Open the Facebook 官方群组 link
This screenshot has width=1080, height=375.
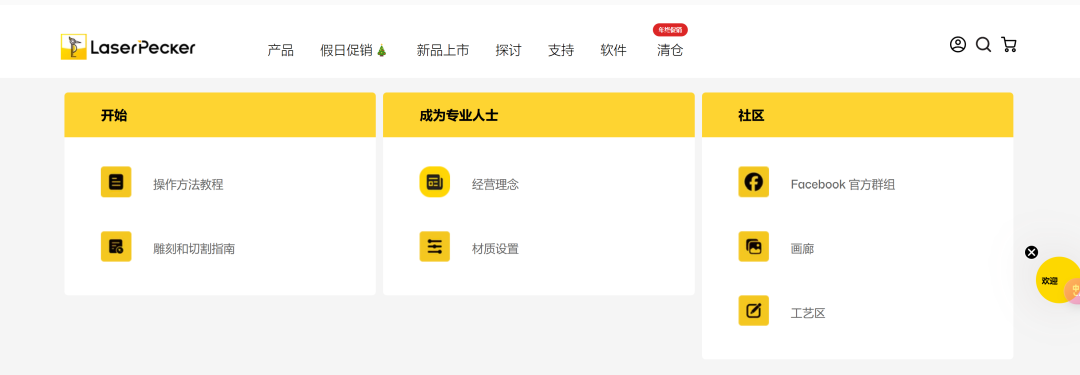pyautogui.click(x=843, y=185)
